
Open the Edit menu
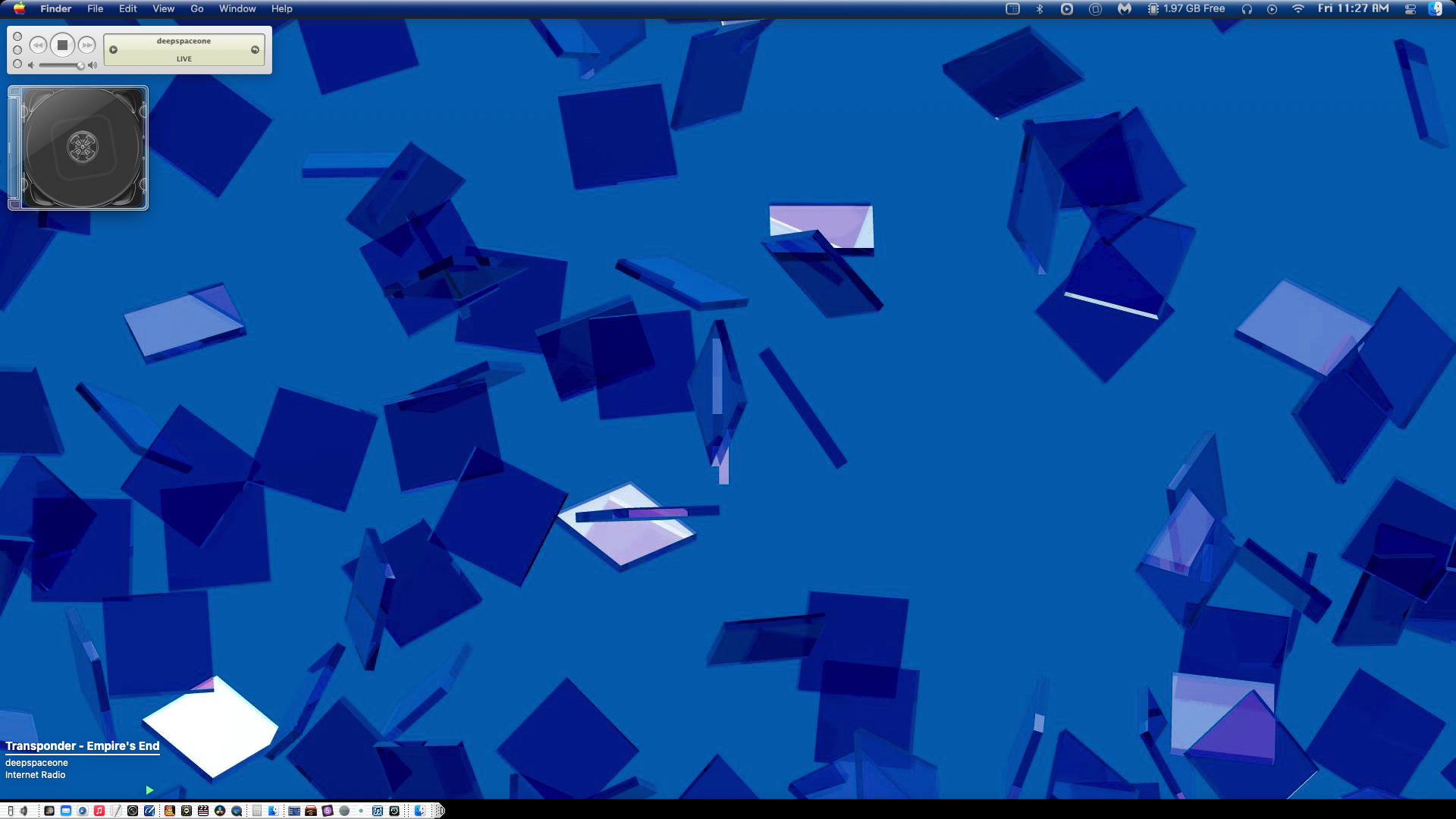(128, 8)
